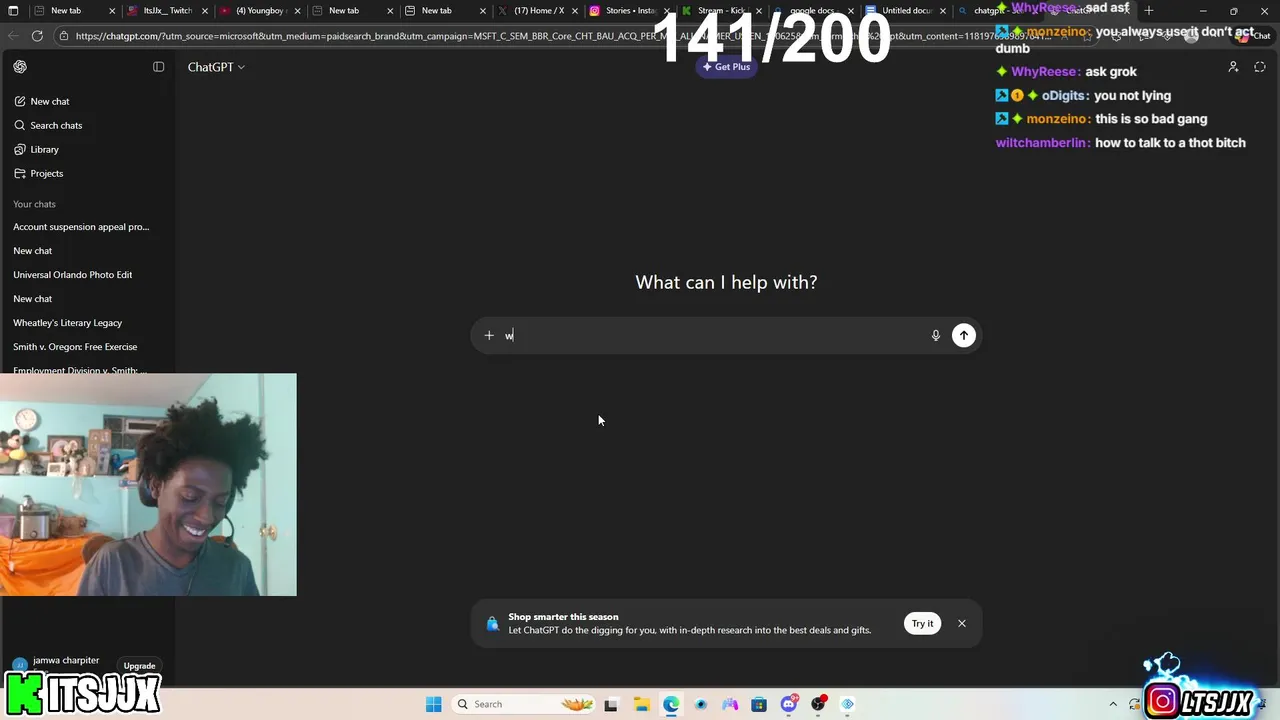Open File Explorer from taskbar
1280x720 pixels.
641,704
